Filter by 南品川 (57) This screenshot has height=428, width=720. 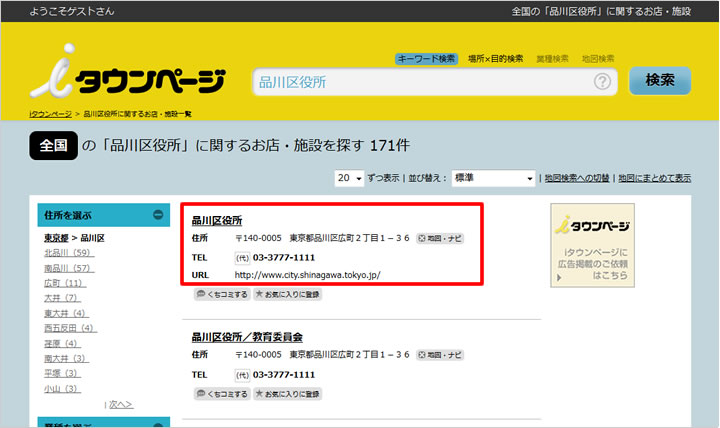(x=69, y=268)
